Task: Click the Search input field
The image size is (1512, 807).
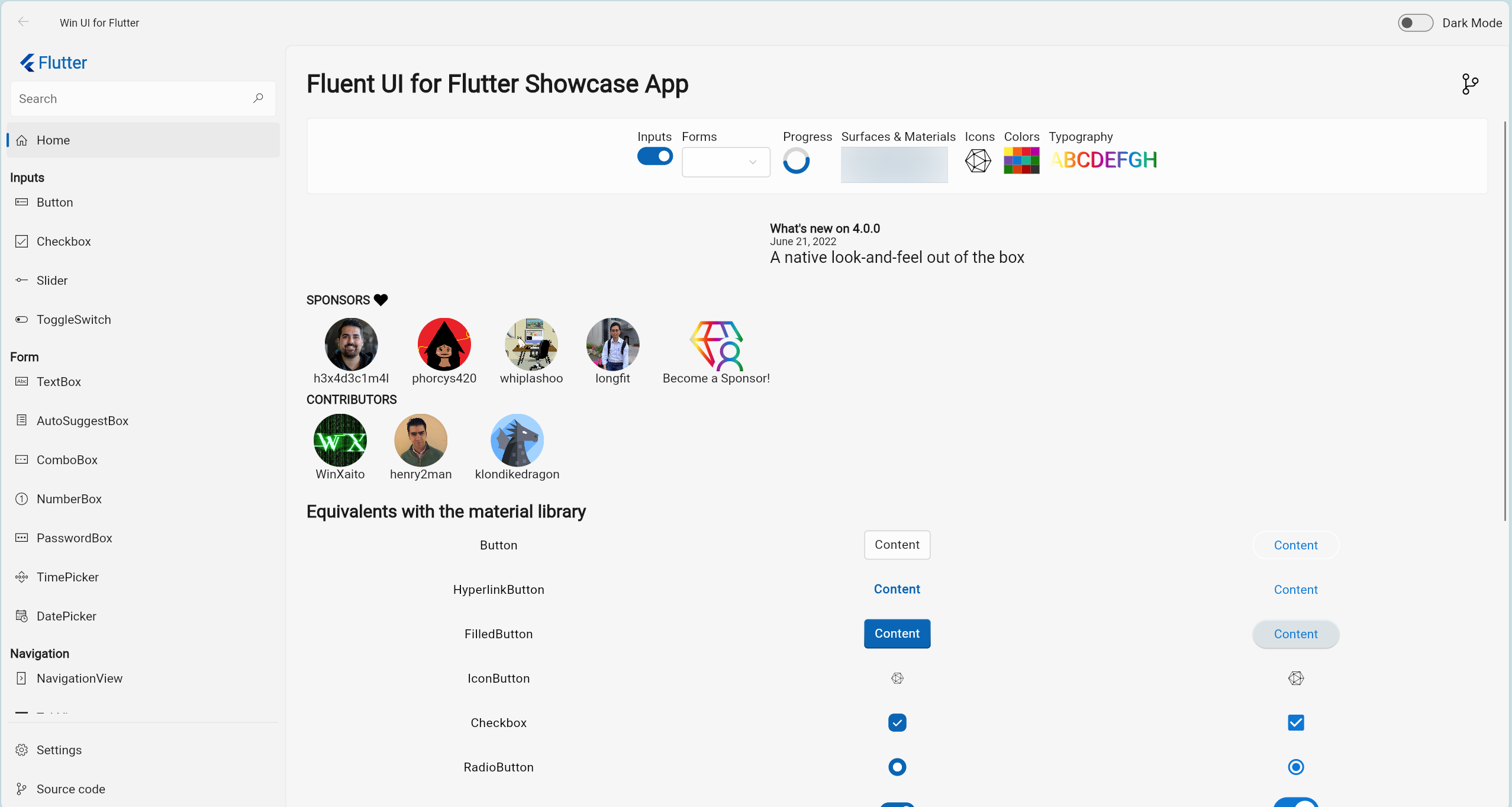Action: coord(143,98)
